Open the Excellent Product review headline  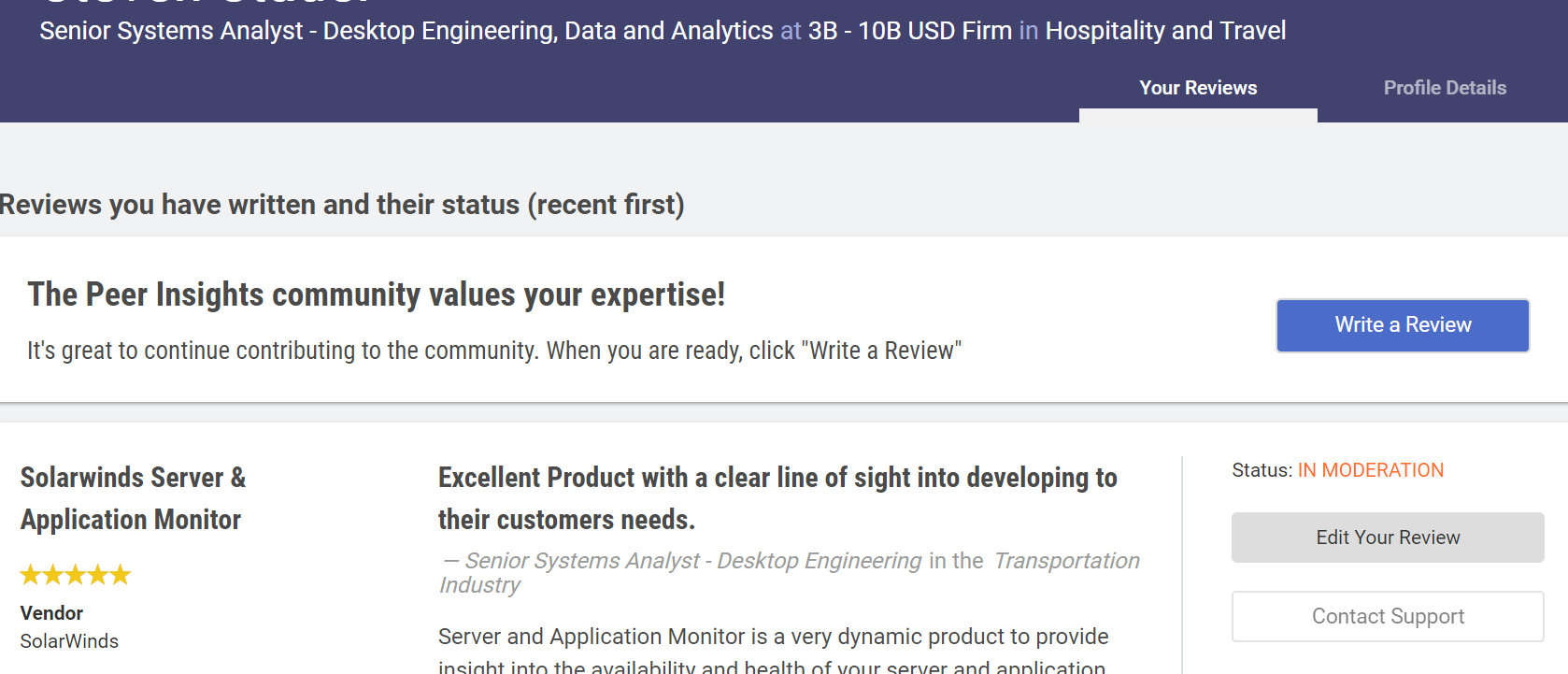[777, 498]
